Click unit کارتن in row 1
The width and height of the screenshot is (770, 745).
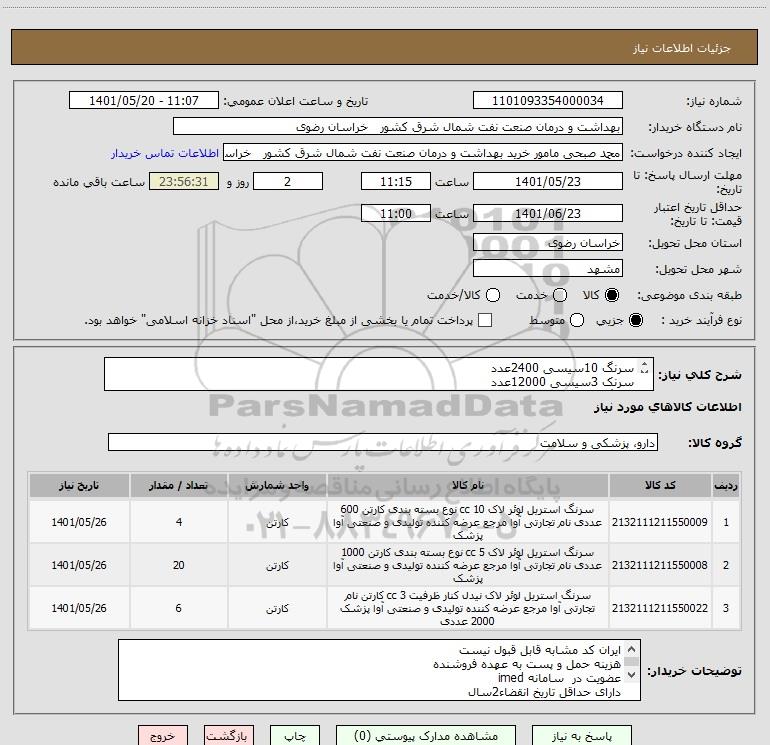[277, 523]
